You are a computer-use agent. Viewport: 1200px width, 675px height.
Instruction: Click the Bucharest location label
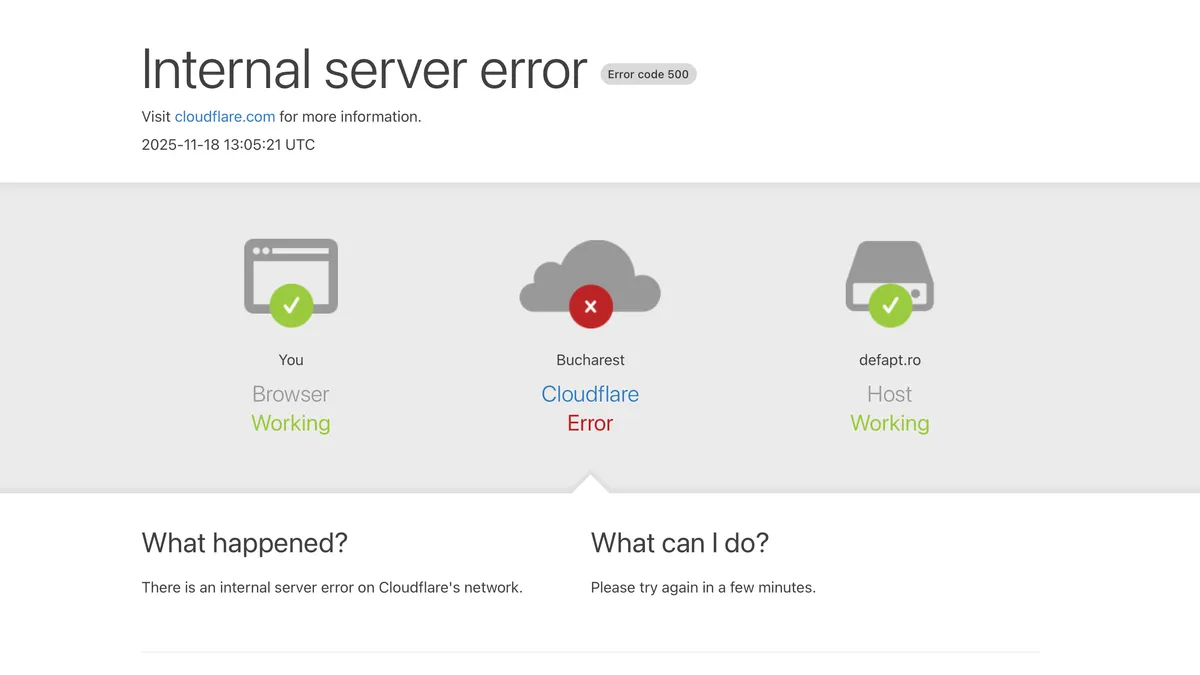(590, 359)
